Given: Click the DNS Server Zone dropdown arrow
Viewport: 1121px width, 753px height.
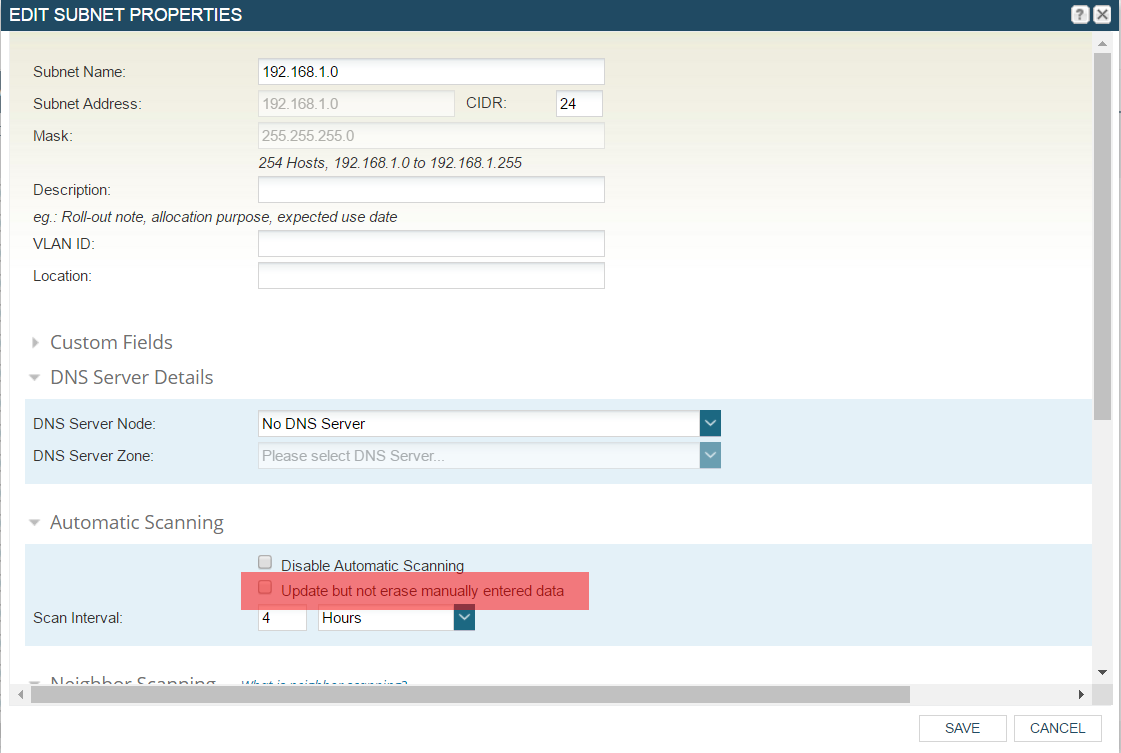Looking at the screenshot, I should tap(710, 456).
